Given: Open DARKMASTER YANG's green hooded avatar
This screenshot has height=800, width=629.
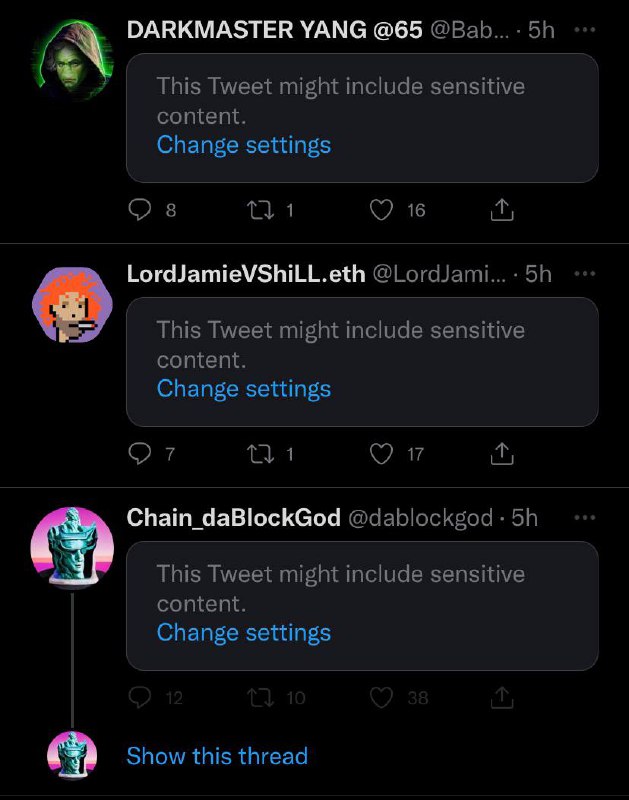Looking at the screenshot, I should (72, 60).
